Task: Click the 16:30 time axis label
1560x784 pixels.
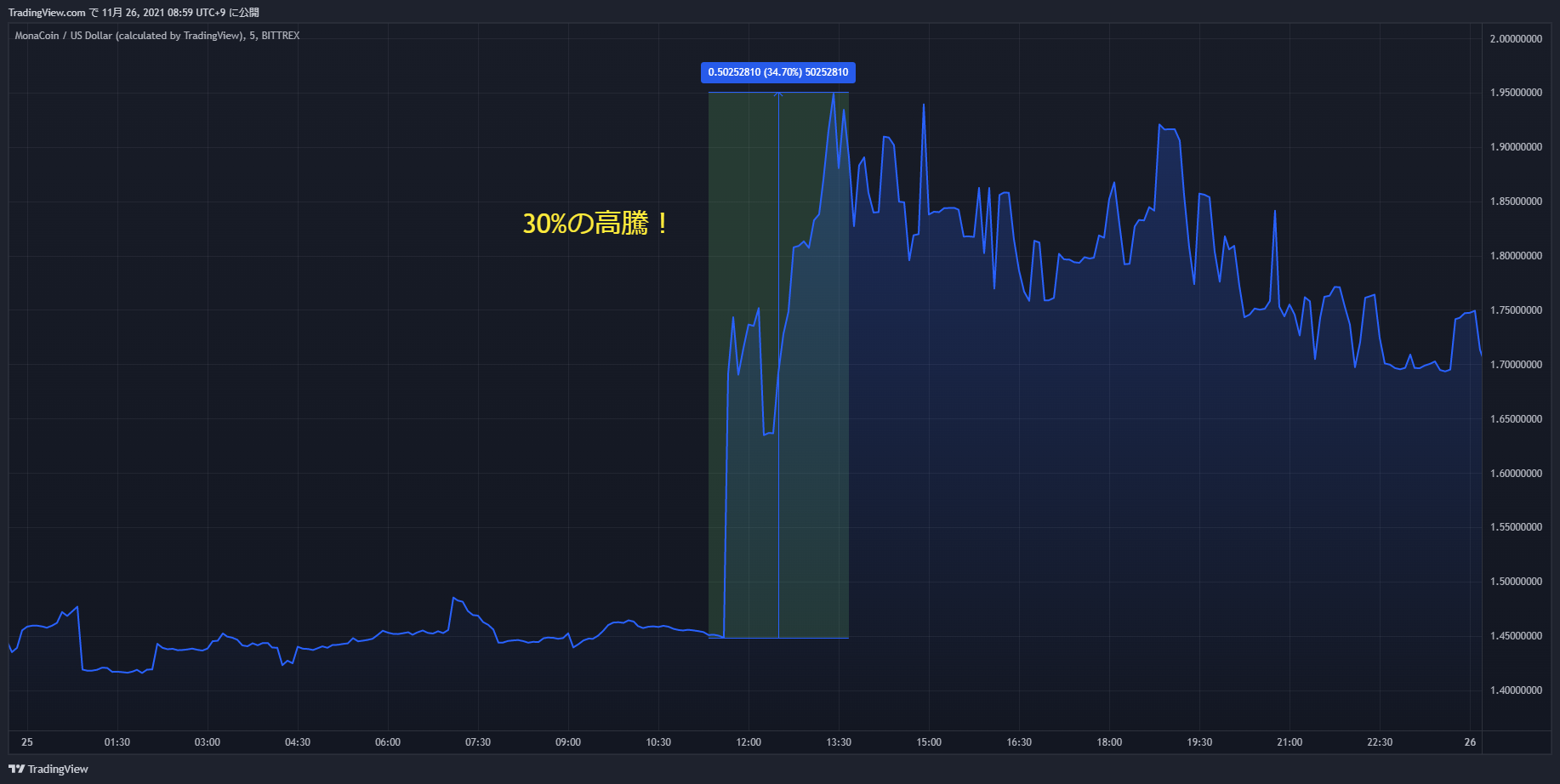Action: click(1019, 742)
